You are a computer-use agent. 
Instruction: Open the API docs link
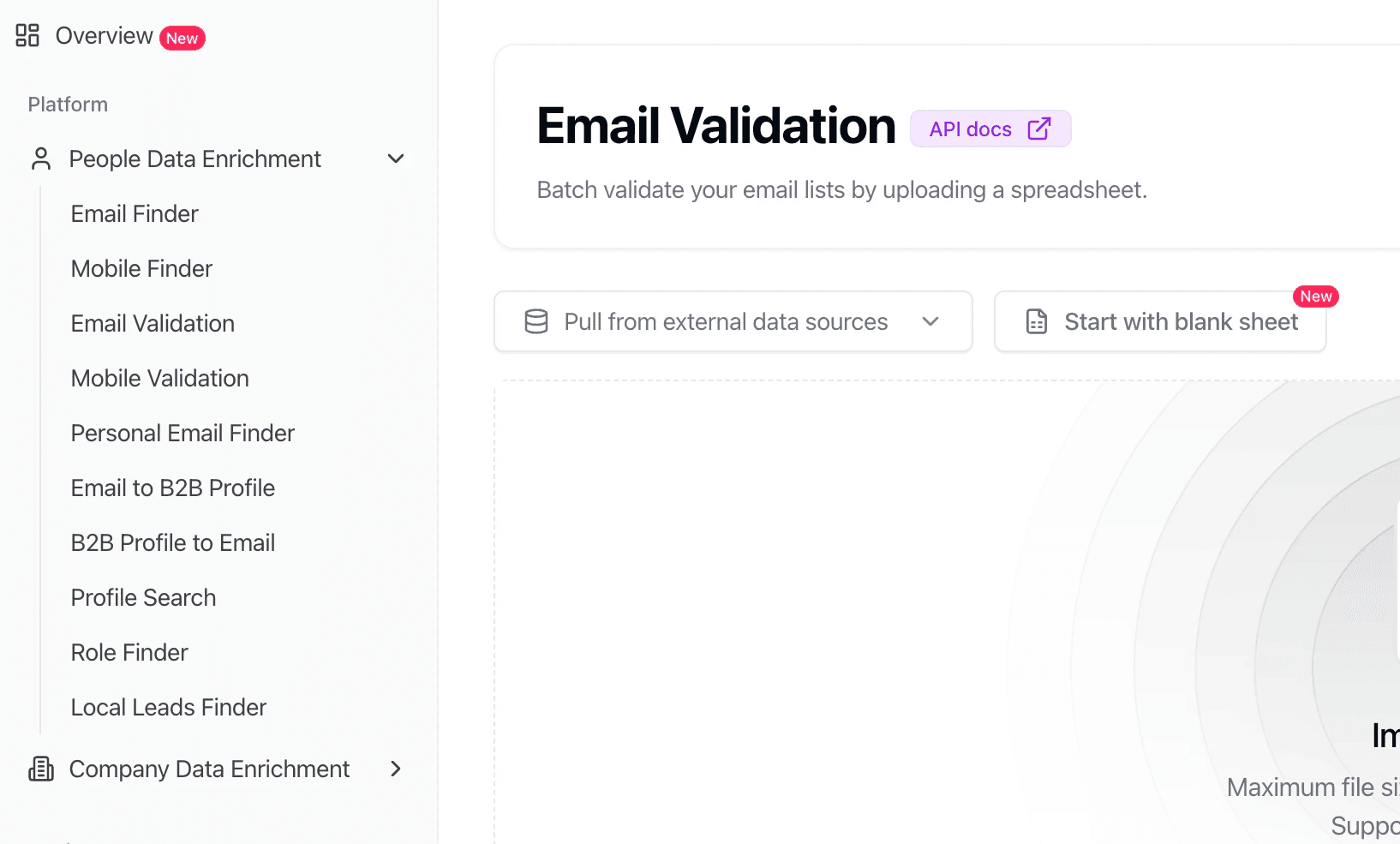(971, 129)
